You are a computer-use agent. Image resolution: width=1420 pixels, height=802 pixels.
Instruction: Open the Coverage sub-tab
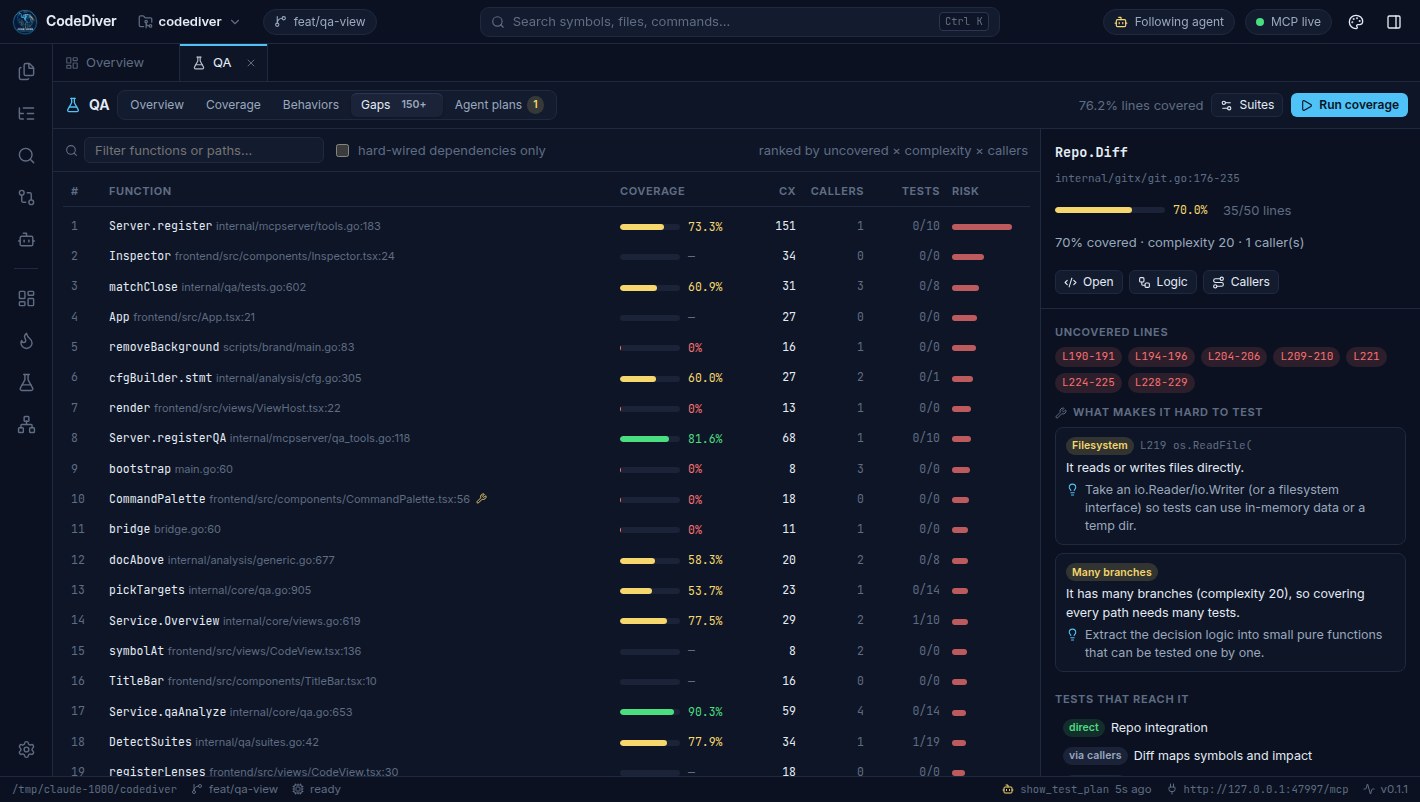[233, 105]
